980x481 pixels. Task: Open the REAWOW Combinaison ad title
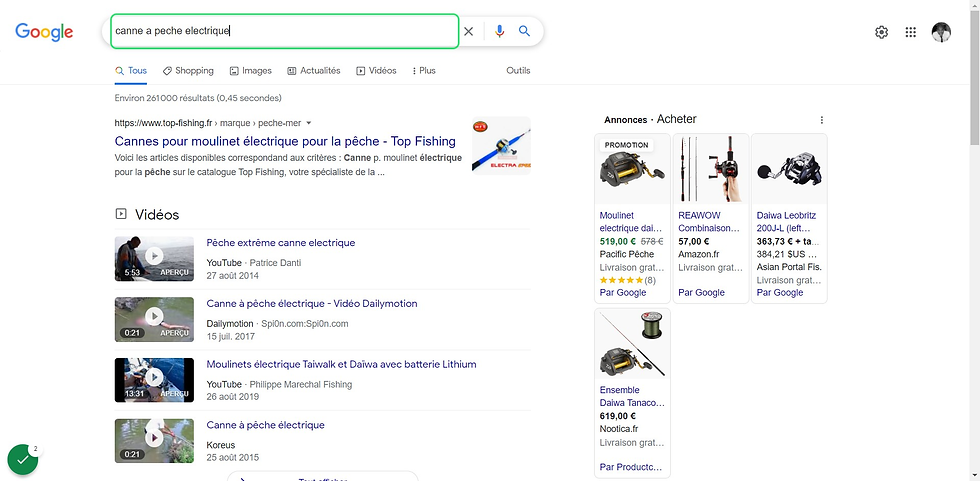(709, 222)
